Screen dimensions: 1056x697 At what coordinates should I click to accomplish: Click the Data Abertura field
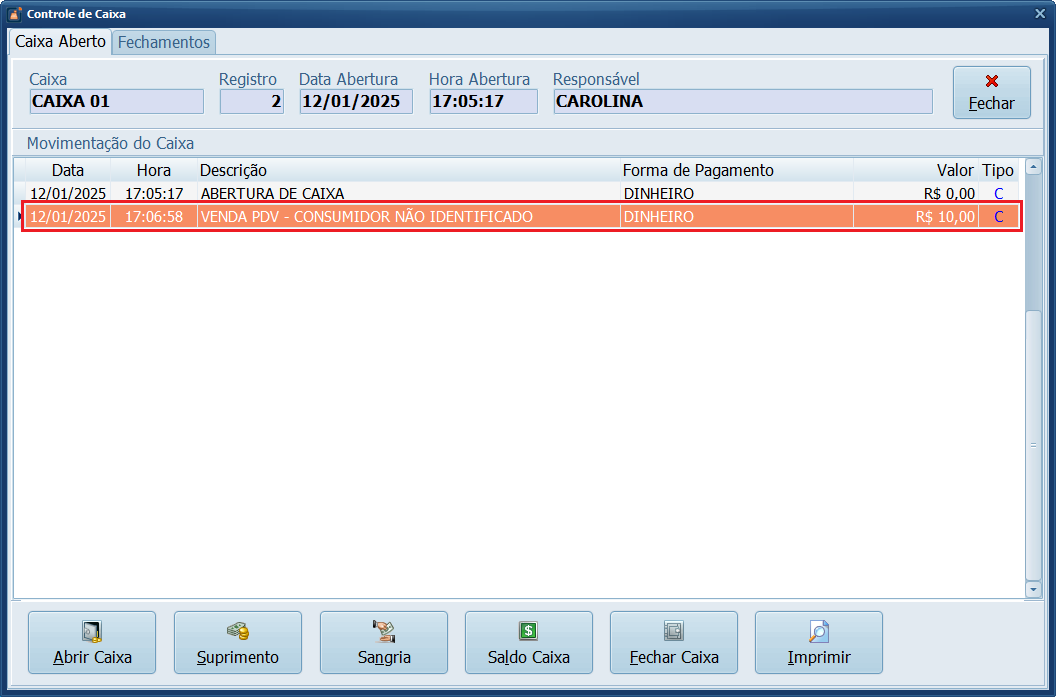tap(355, 101)
